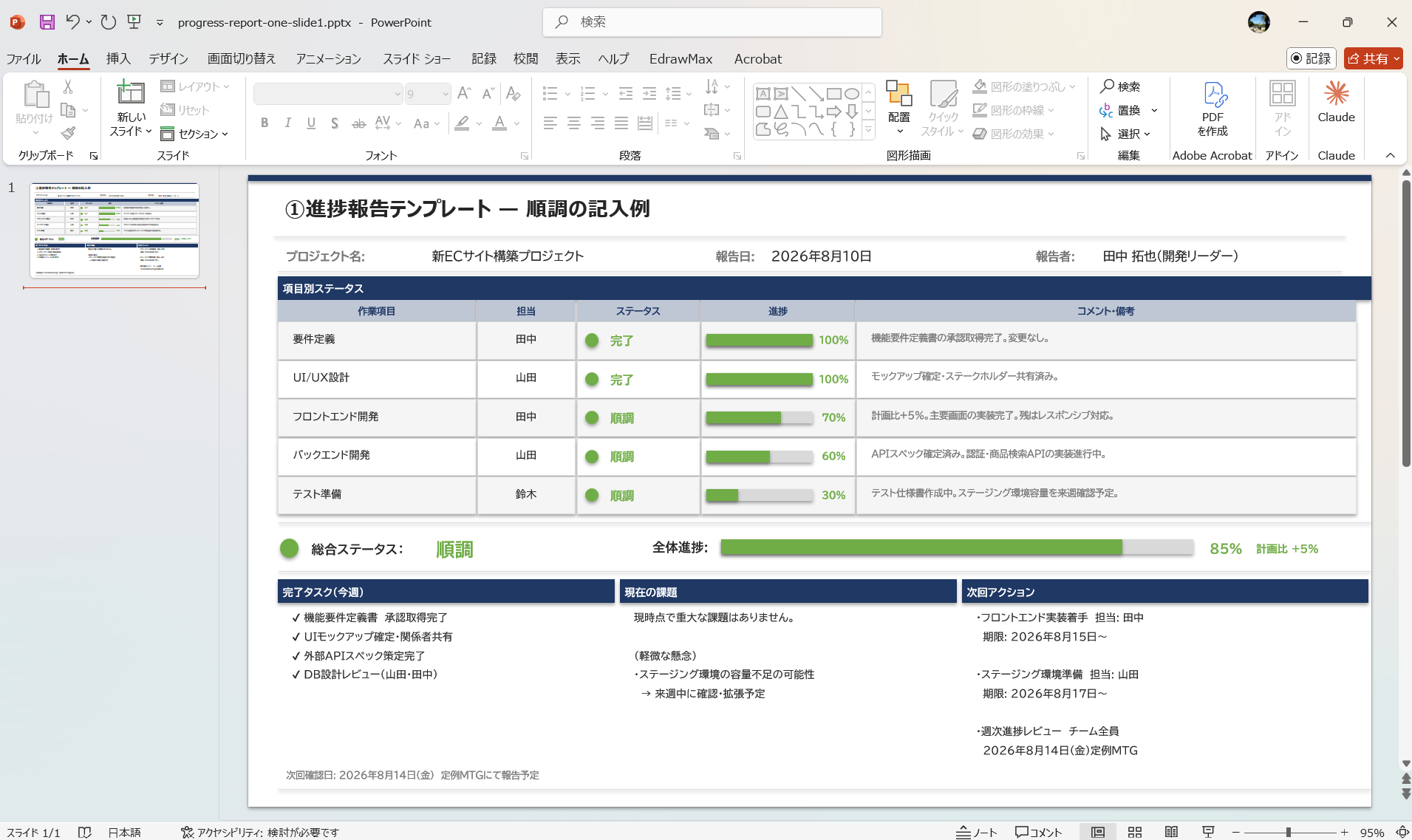Click the Format Painter brush icon
This screenshot has width=1412, height=840.
point(68,133)
